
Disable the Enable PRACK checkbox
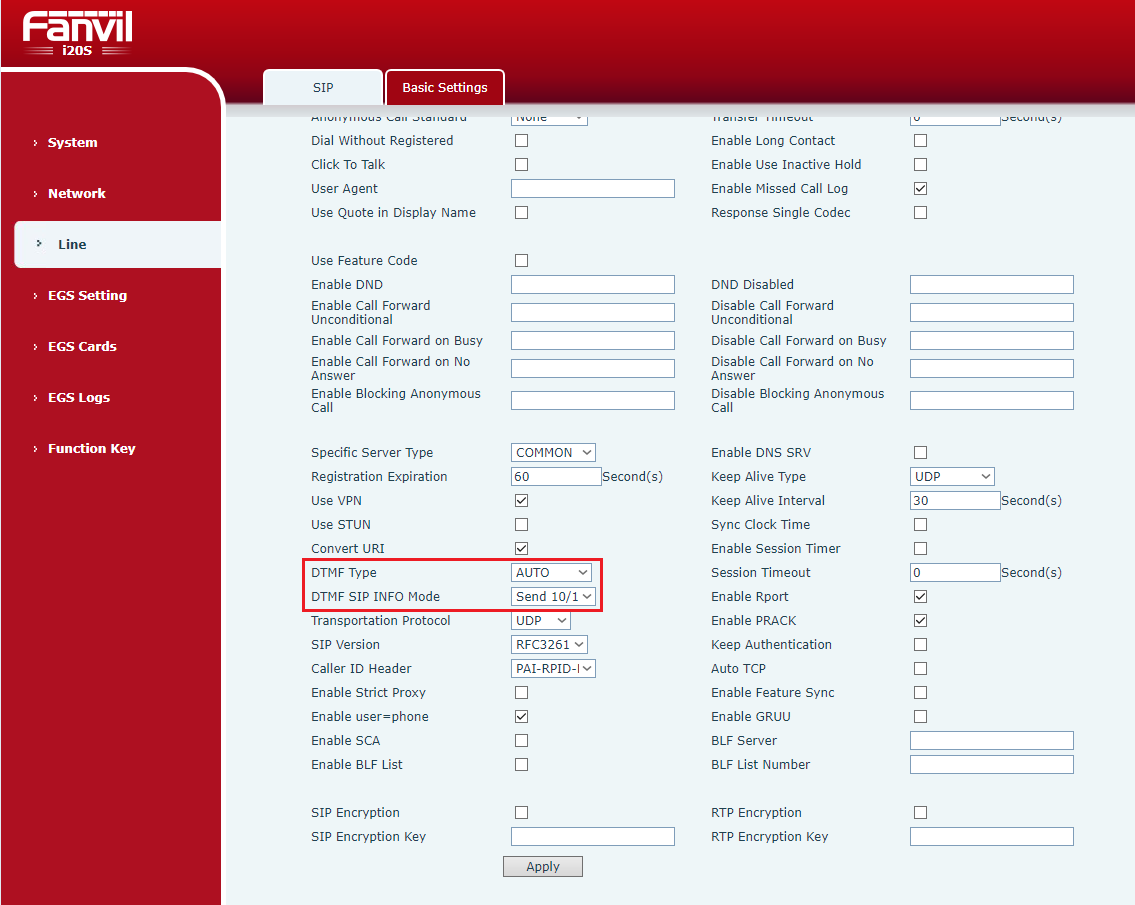pos(920,621)
